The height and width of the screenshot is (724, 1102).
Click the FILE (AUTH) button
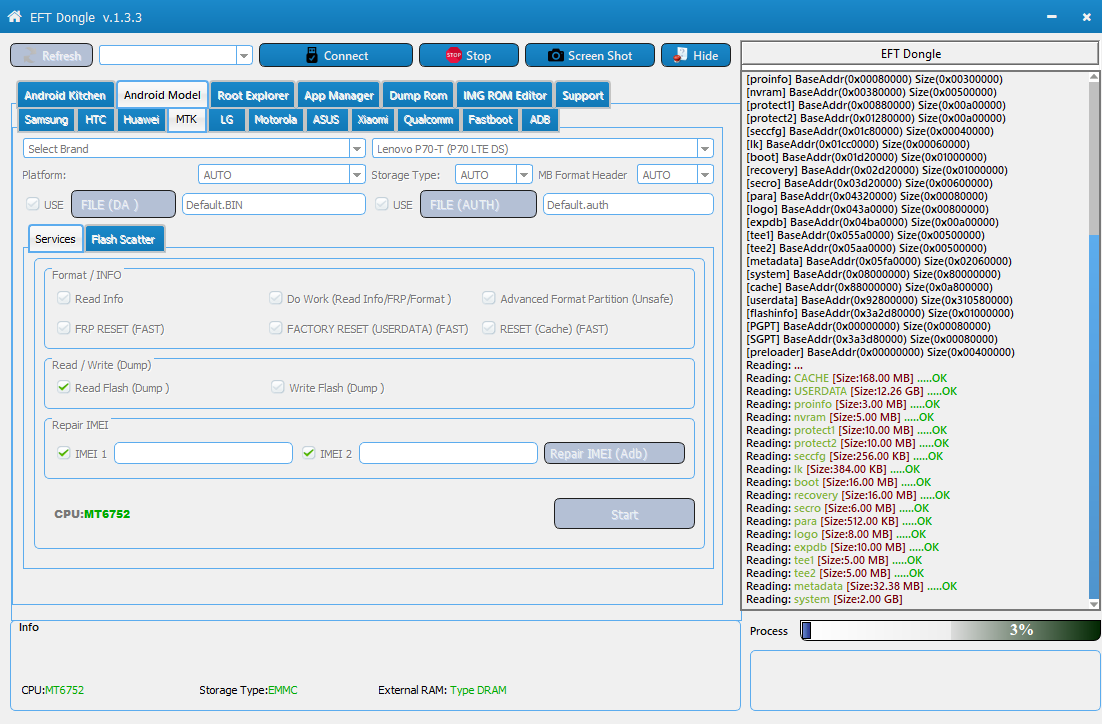pyautogui.click(x=479, y=205)
